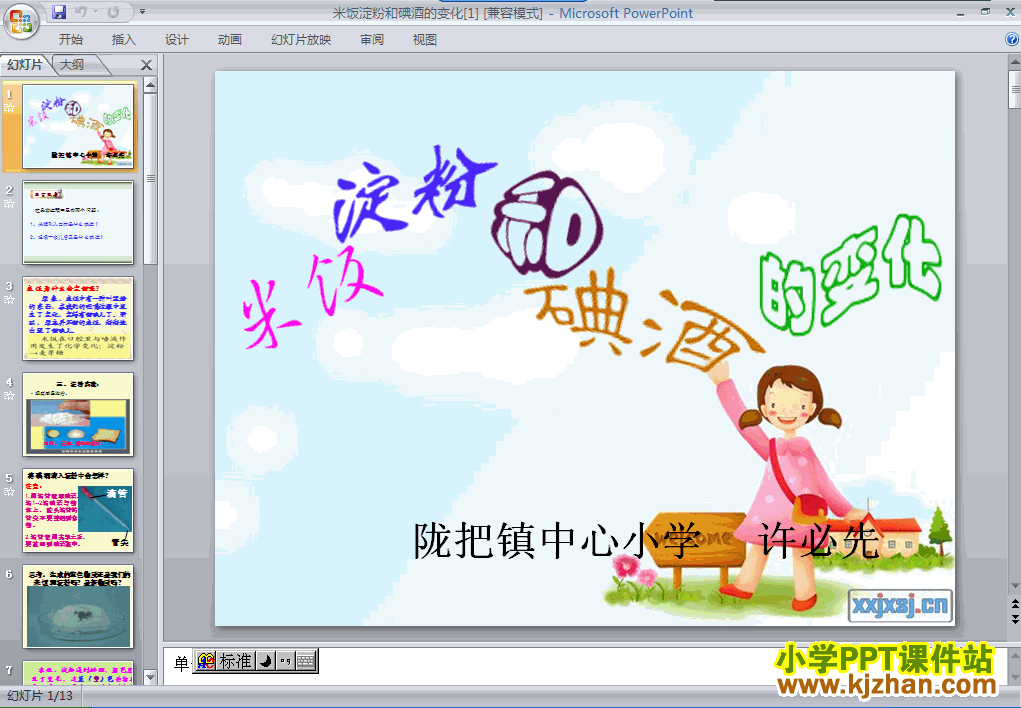Screen dimensions: 1021x708
Task: Click status bar text 幻灯片 1/13
Action: click(40, 696)
